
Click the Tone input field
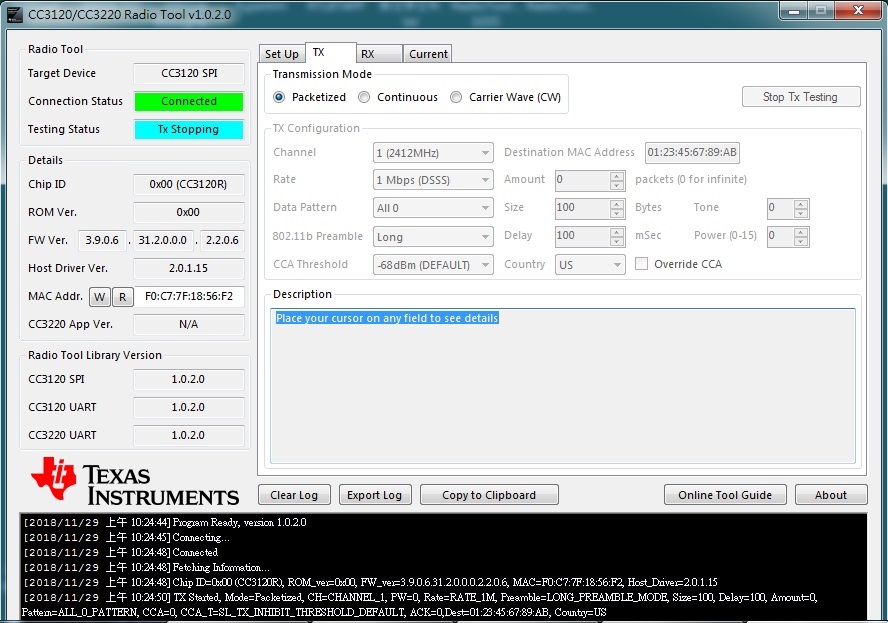(780, 208)
